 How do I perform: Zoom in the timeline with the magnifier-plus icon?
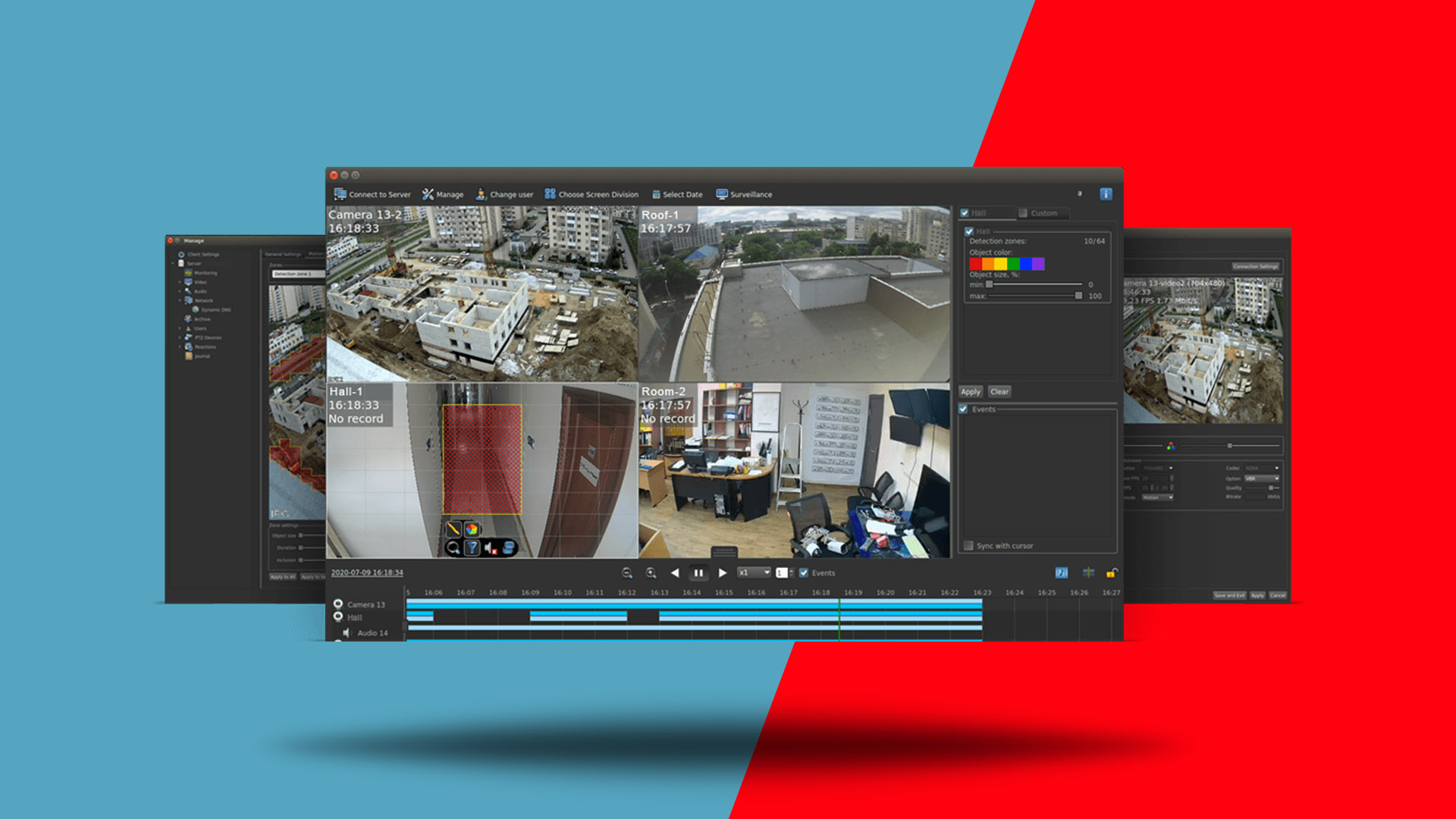point(651,573)
